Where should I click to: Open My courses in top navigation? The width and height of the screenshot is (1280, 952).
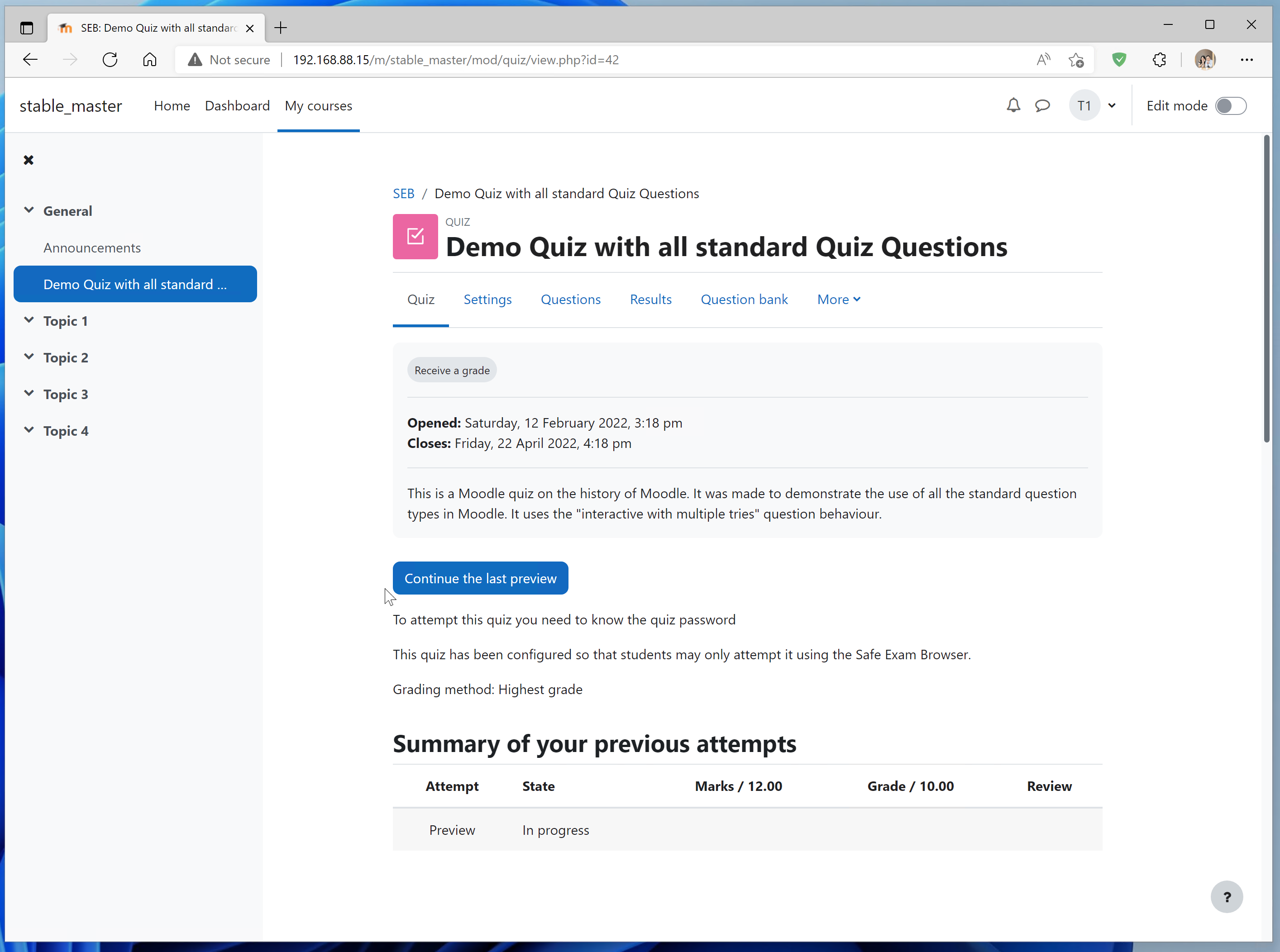(x=318, y=105)
